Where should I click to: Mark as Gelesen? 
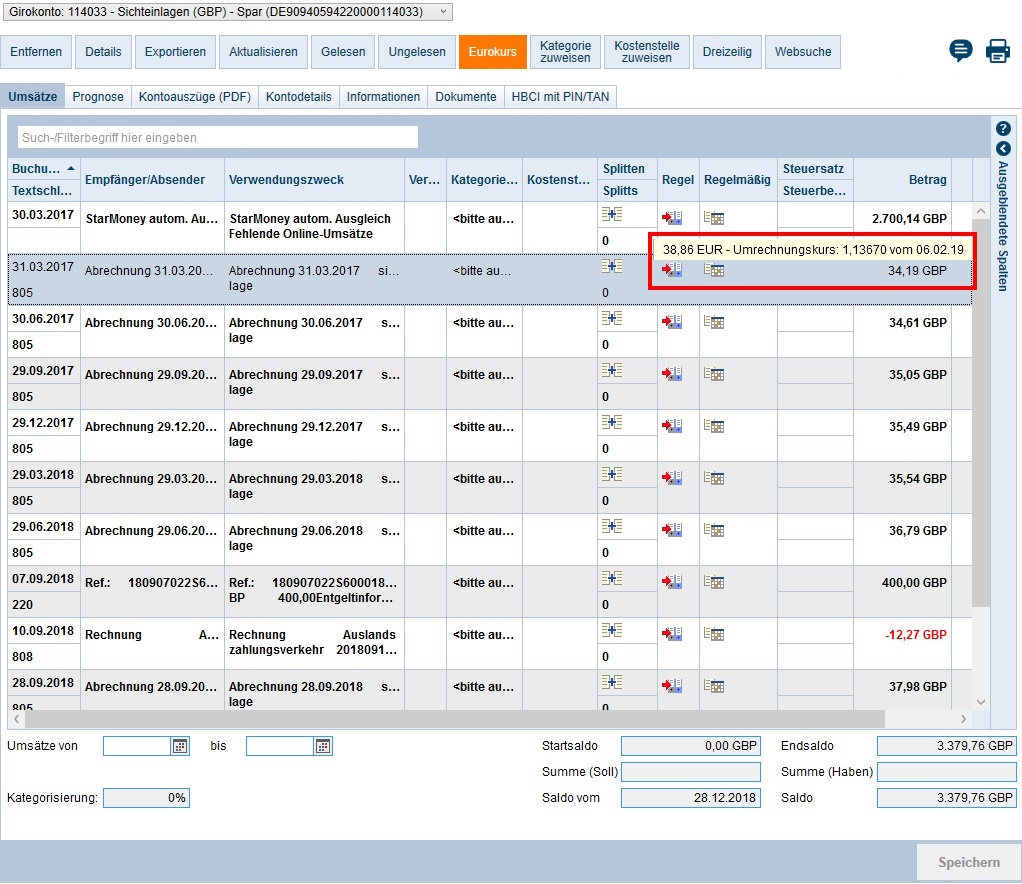(343, 52)
